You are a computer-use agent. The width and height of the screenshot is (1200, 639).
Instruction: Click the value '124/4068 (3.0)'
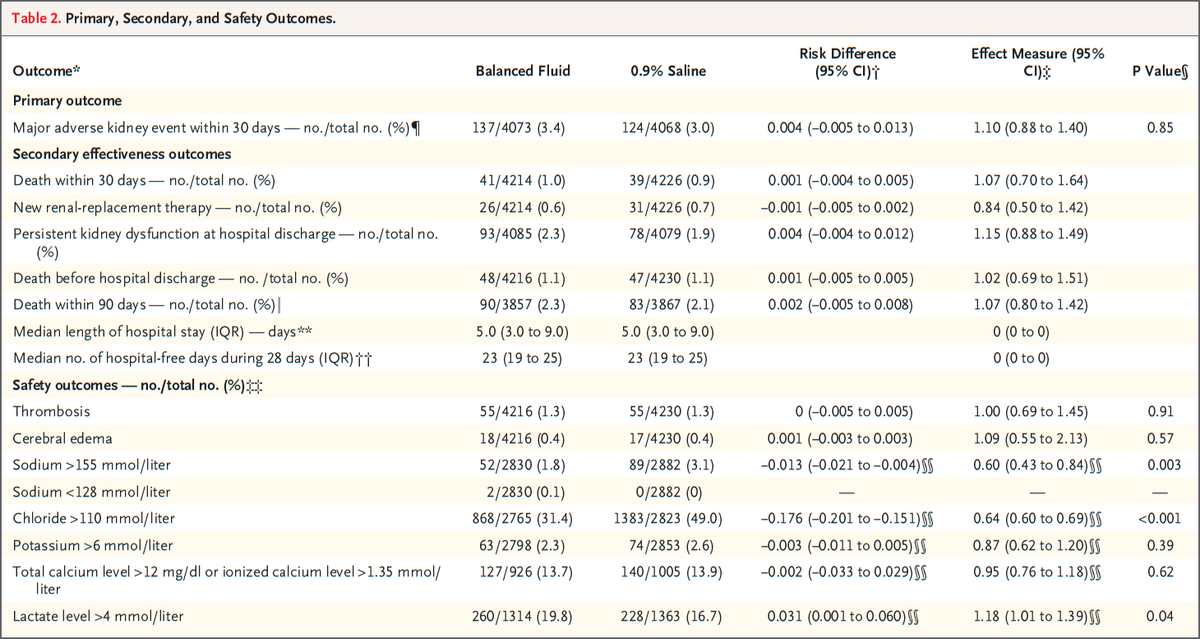pyautogui.click(x=667, y=128)
